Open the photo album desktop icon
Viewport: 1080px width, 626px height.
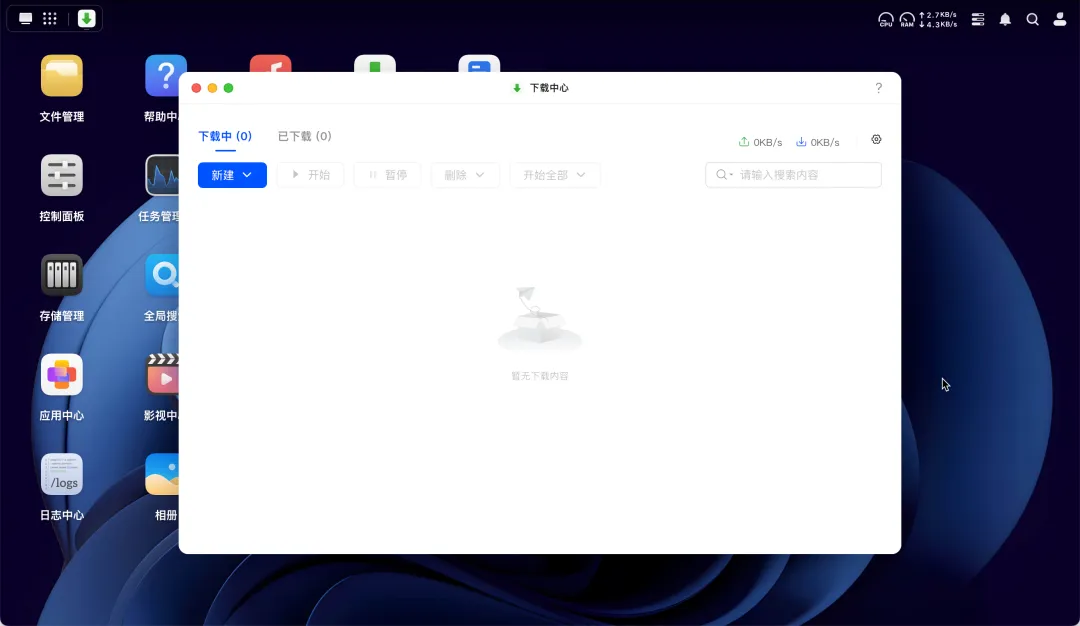pos(162,474)
